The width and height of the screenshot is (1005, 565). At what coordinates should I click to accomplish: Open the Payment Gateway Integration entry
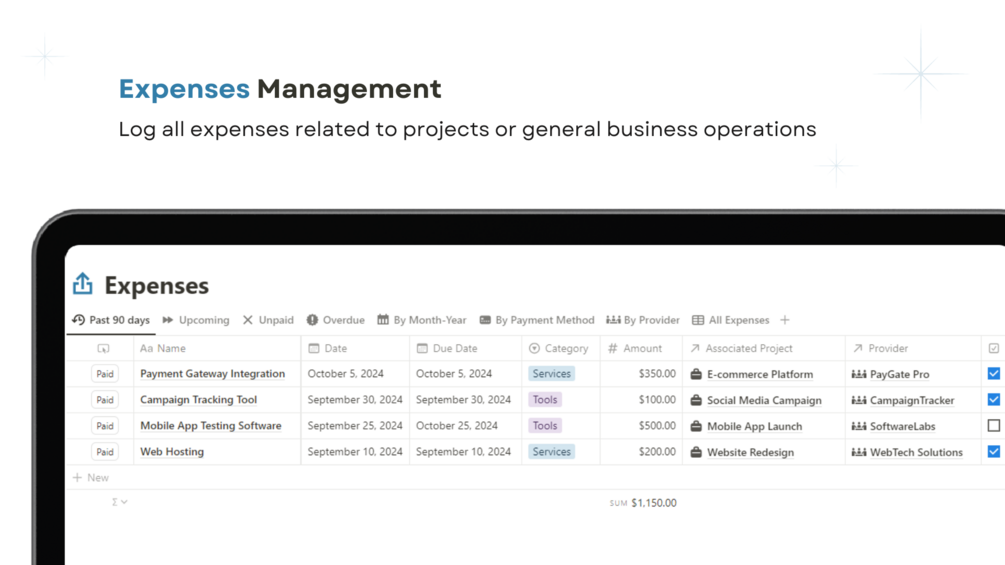pyautogui.click(x=212, y=373)
